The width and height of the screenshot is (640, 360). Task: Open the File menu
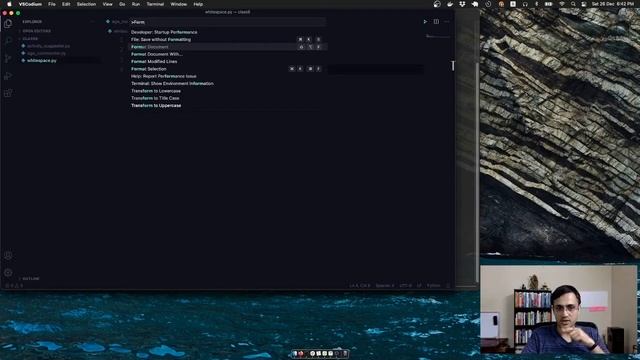(x=52, y=4)
